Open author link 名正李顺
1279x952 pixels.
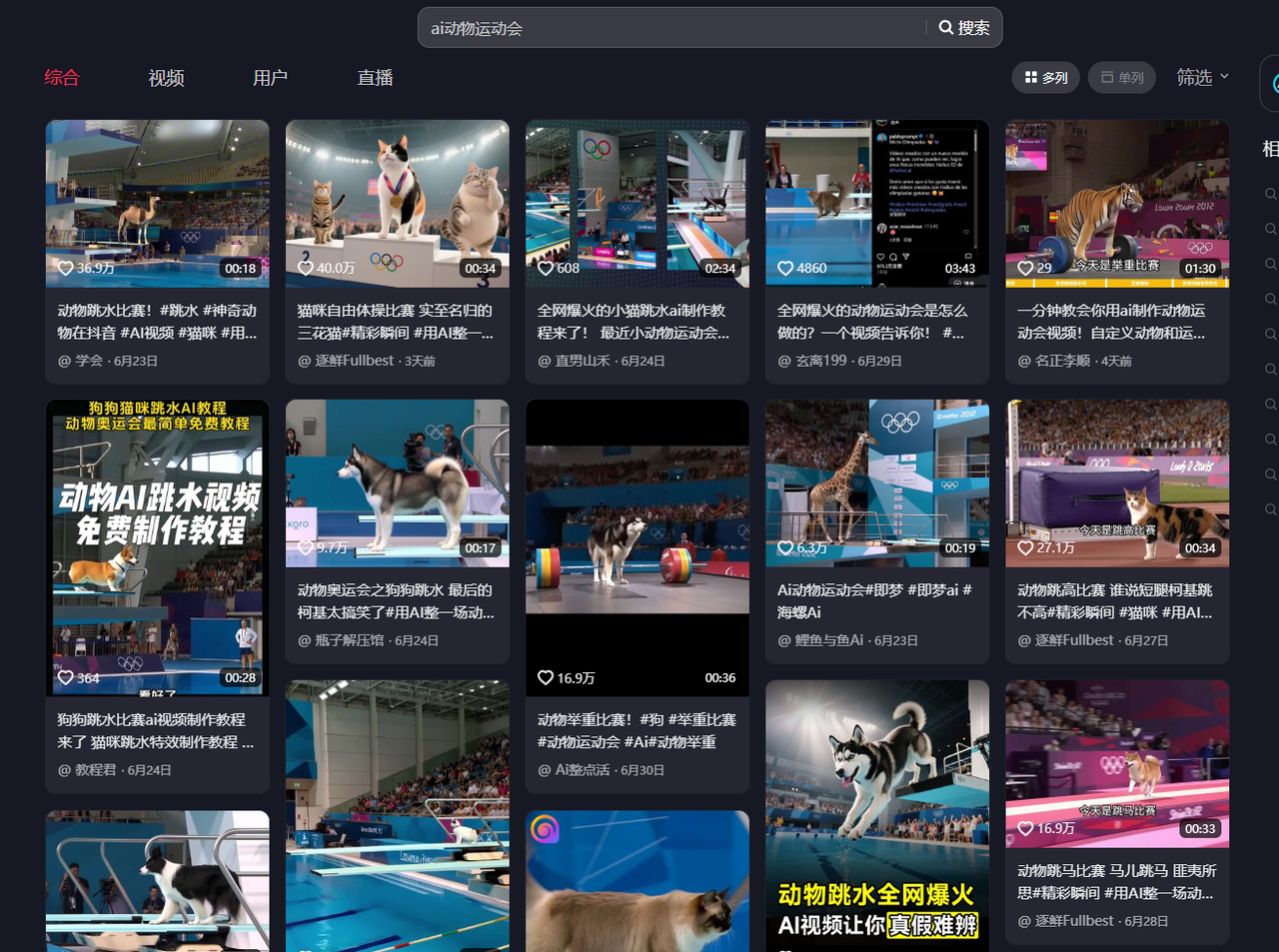coord(1062,361)
